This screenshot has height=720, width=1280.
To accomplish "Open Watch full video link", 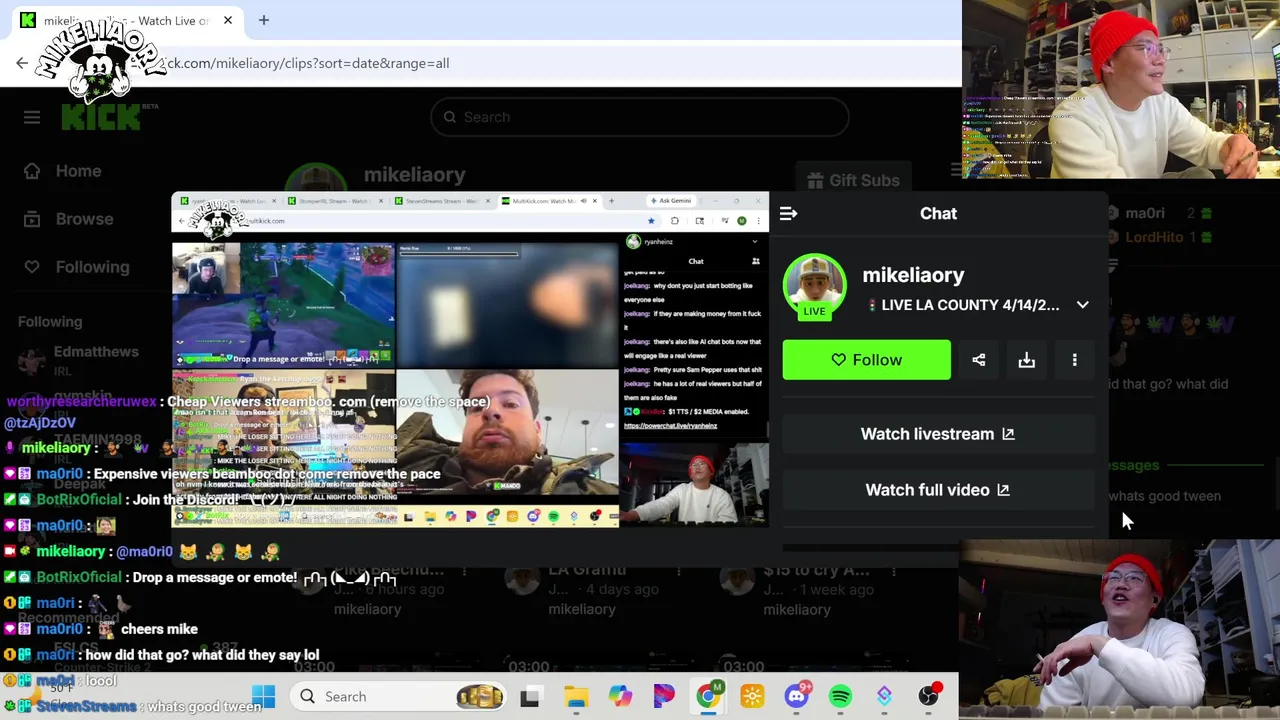I will [937, 490].
